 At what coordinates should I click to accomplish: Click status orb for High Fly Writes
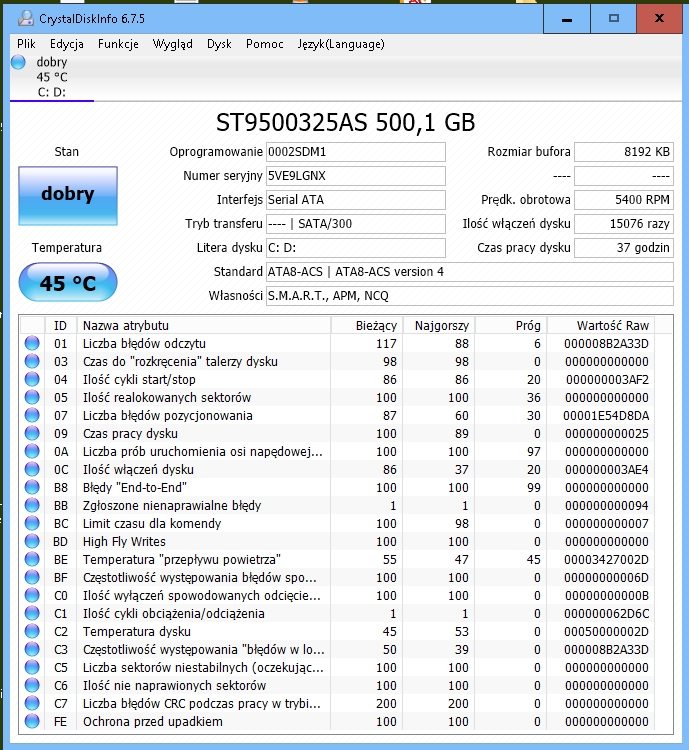(x=32, y=541)
